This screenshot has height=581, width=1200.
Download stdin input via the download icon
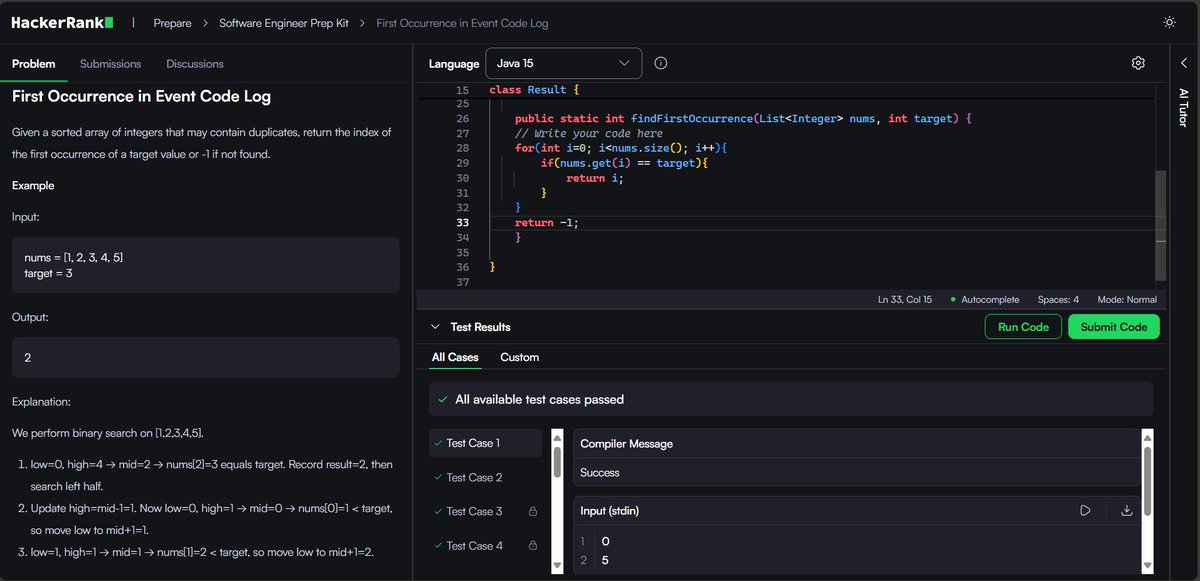1127,510
